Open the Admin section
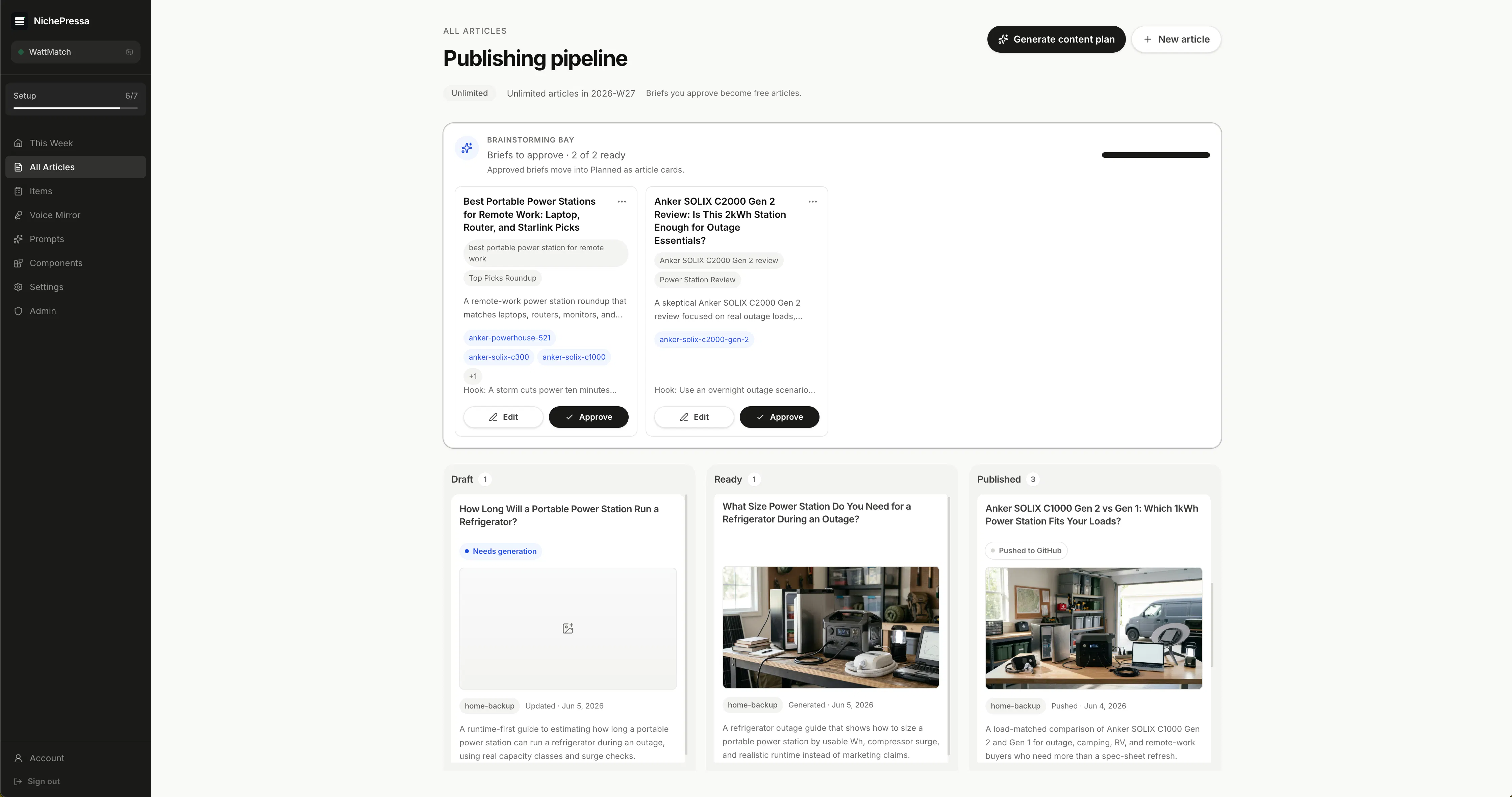Image resolution: width=1512 pixels, height=797 pixels. [x=75, y=311]
